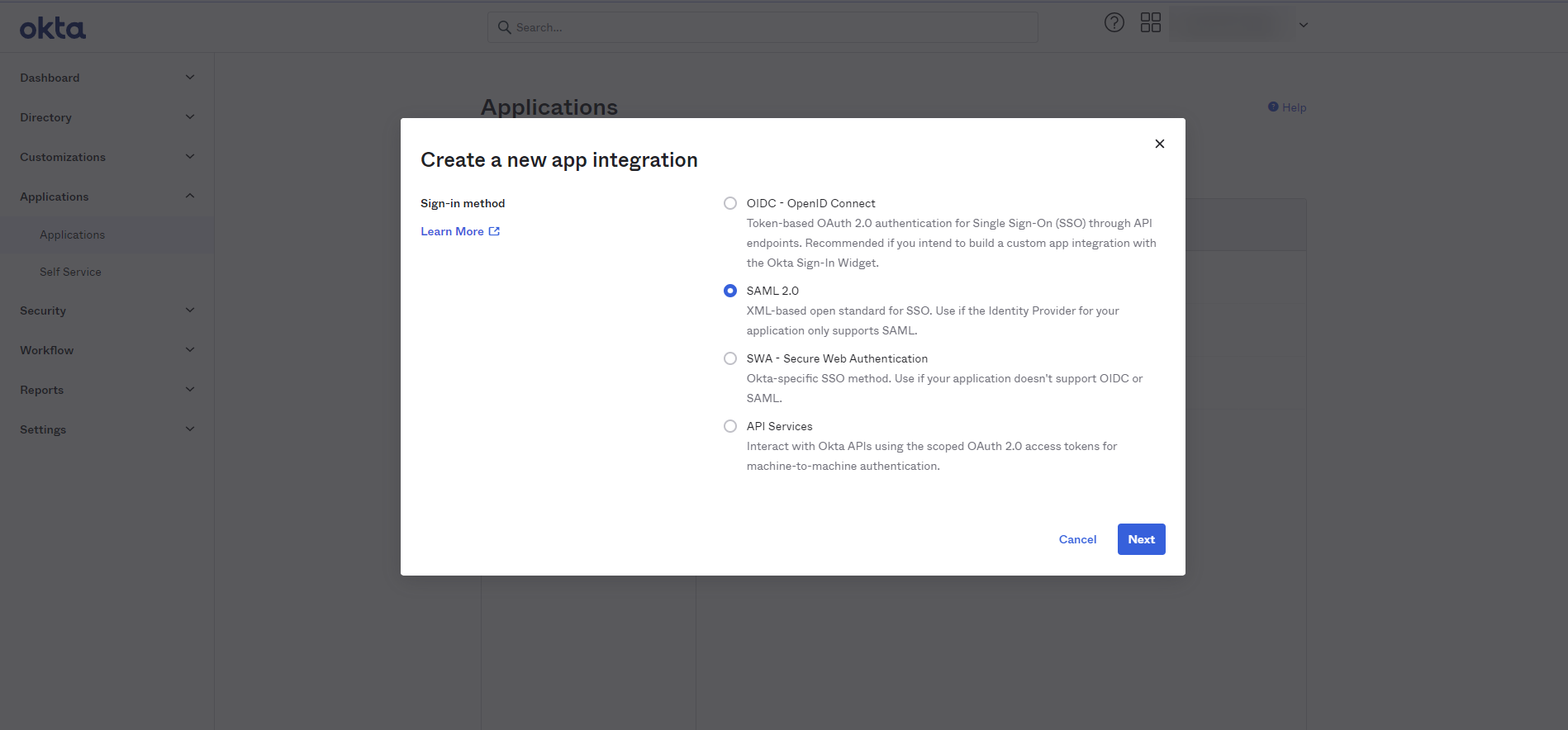Viewport: 1568px width, 730px height.
Task: Go to Applications submenu item
Action: [x=72, y=235]
